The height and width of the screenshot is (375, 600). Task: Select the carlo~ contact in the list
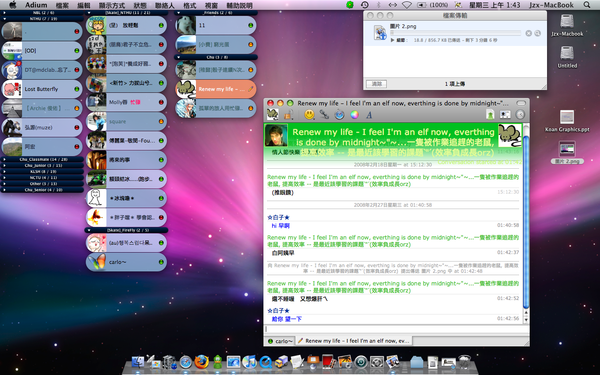pyautogui.click(x=126, y=262)
